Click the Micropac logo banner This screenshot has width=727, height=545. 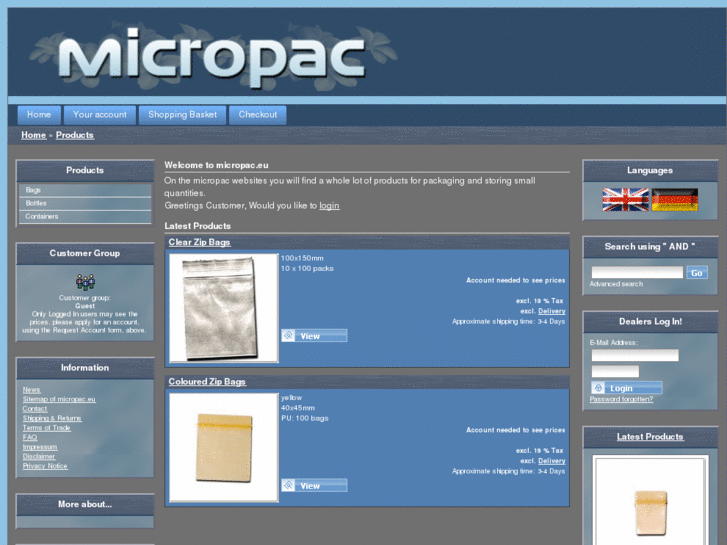(x=212, y=57)
